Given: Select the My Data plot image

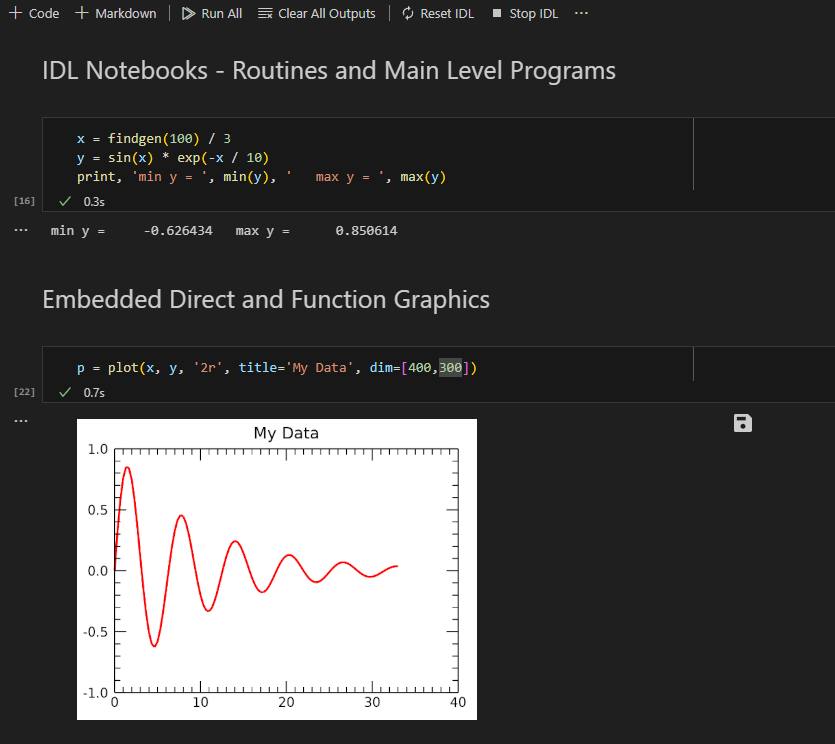Looking at the screenshot, I should click(277, 569).
